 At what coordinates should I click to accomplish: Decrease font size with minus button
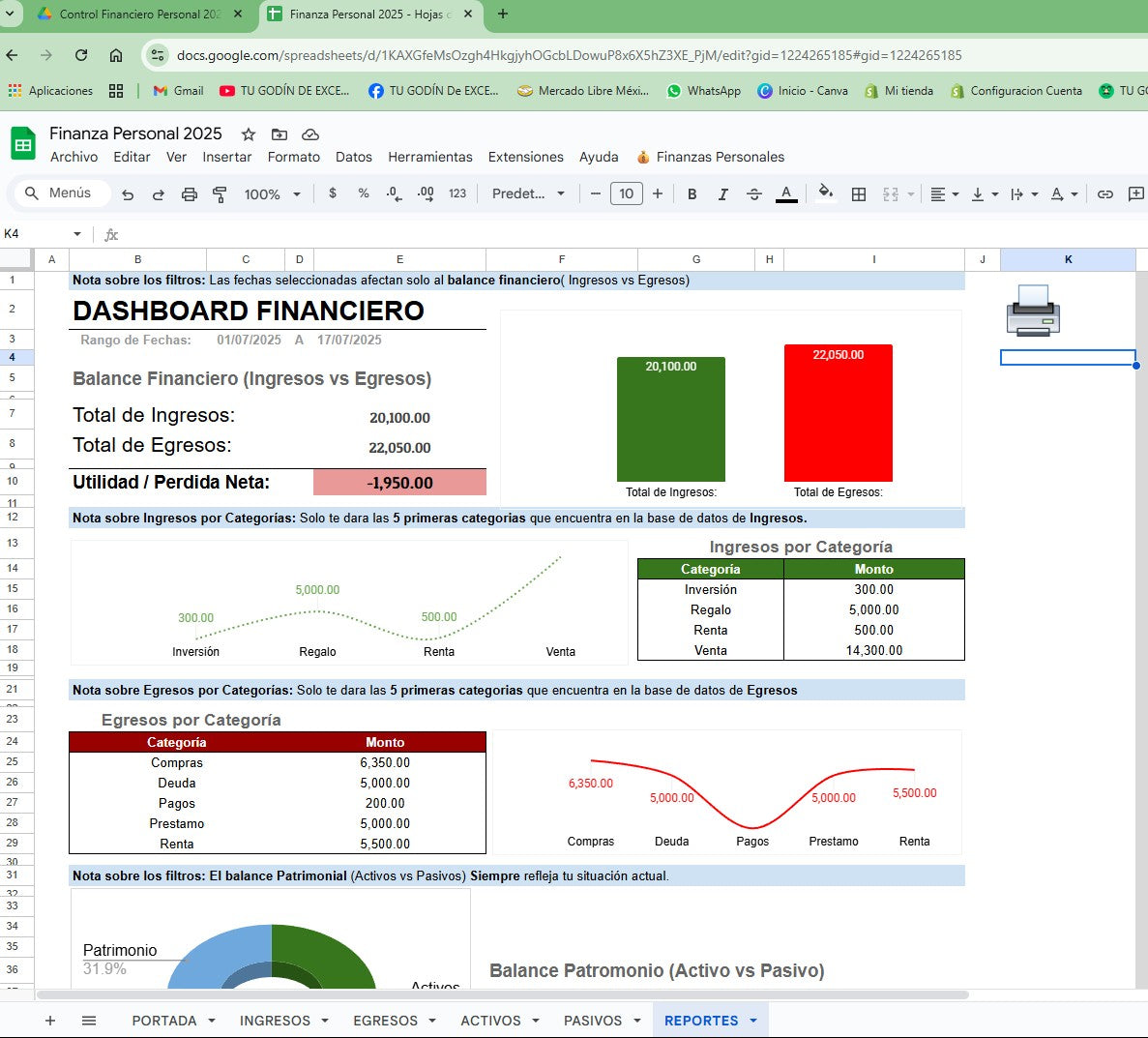point(595,193)
